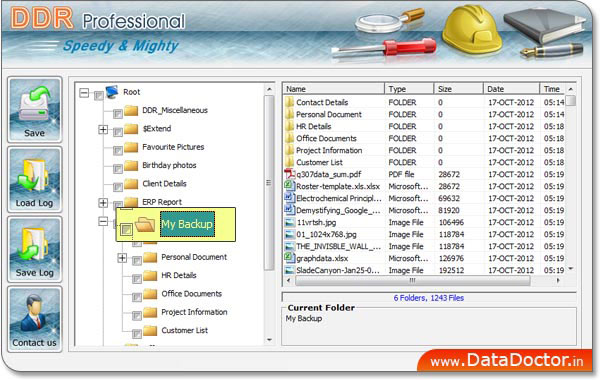Click the image icon of 01_1024x768.jpg

click(290, 234)
